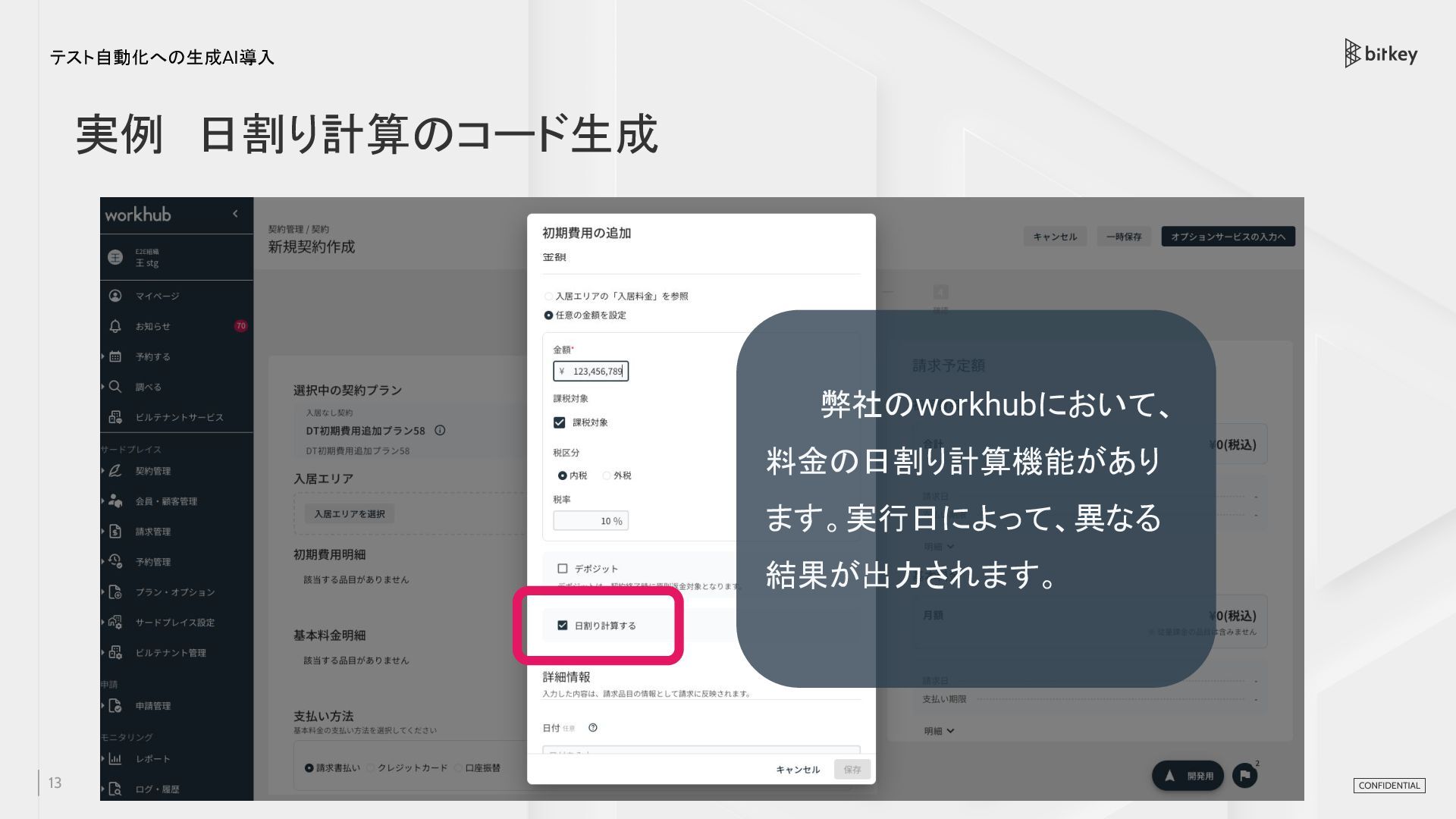Expand the 契約管理 sidebar arrow

(x=103, y=471)
